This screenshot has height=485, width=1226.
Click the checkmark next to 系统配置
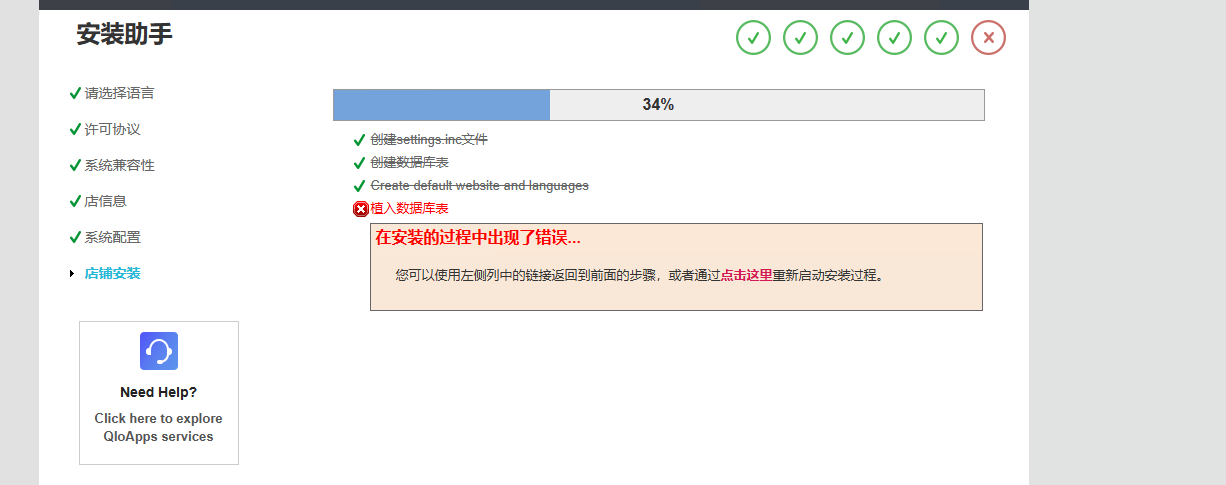pos(75,237)
